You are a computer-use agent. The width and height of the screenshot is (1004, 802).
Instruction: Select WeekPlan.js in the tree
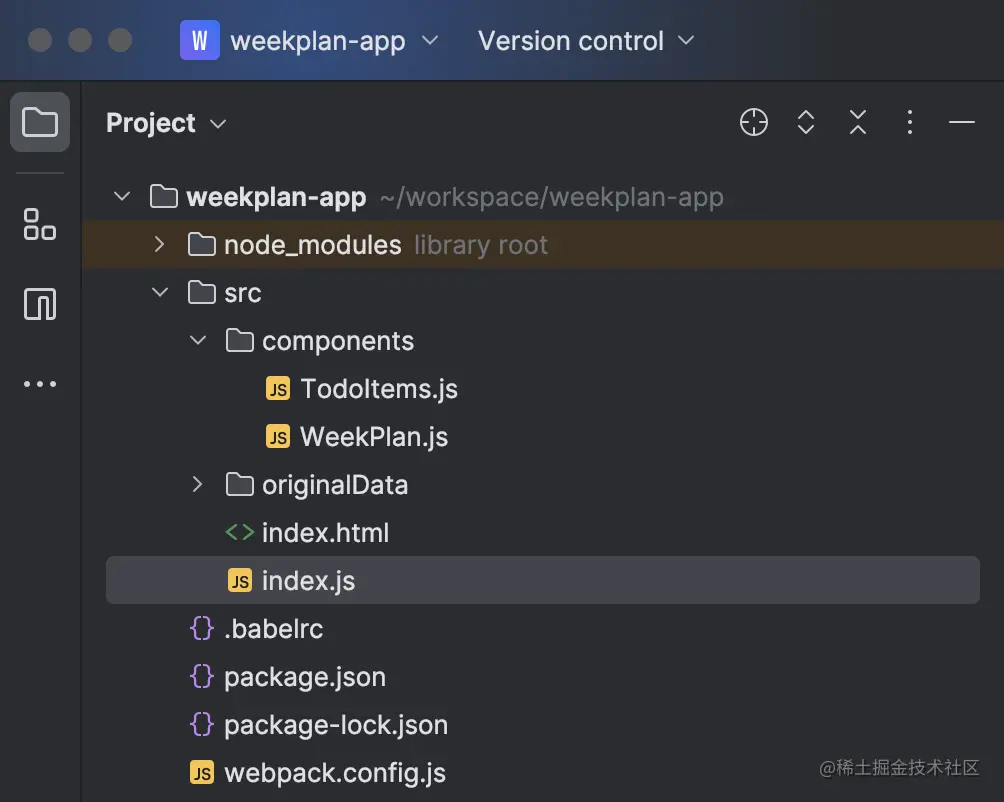tap(373, 437)
